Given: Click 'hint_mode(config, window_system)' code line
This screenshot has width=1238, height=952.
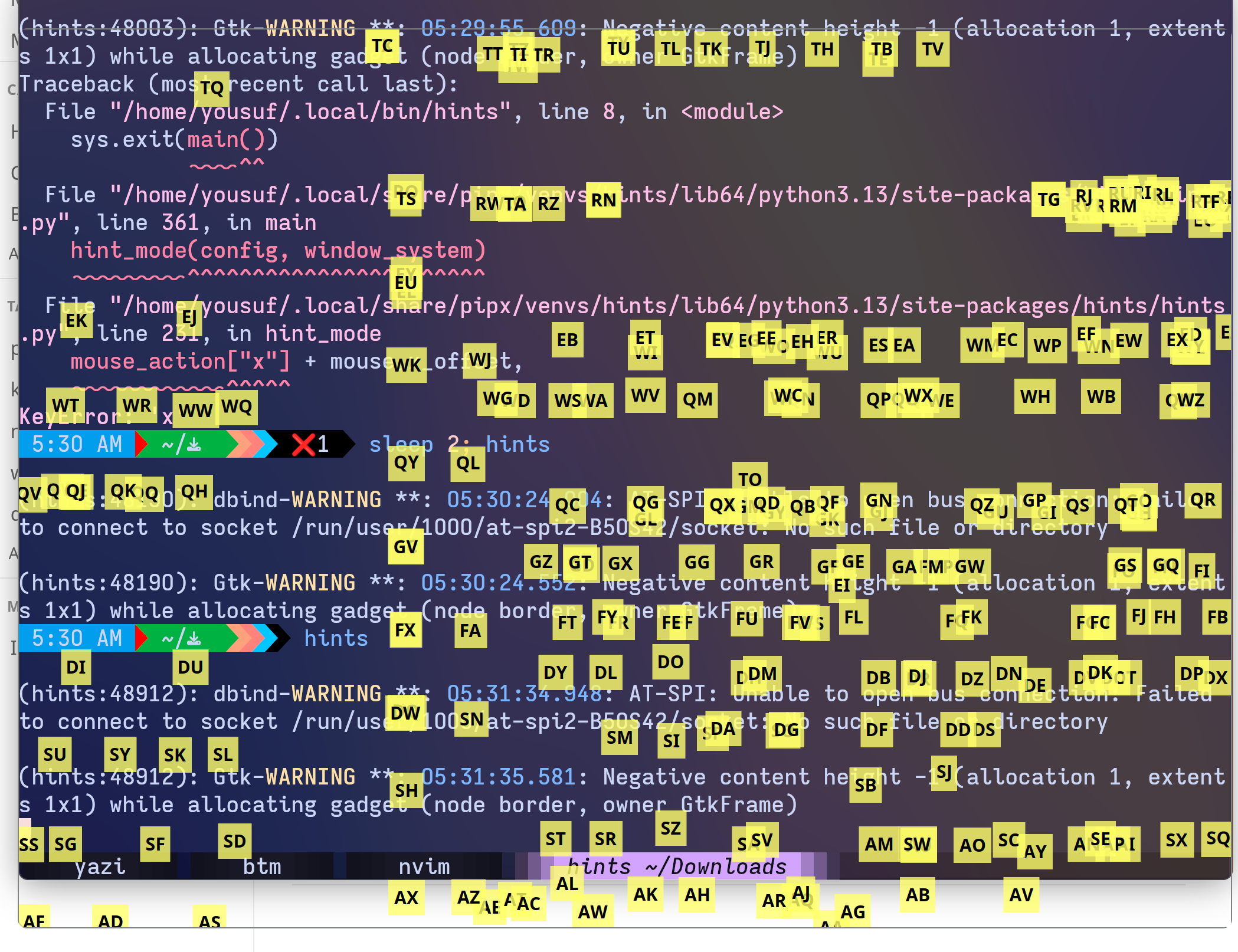Looking at the screenshot, I should click(278, 250).
